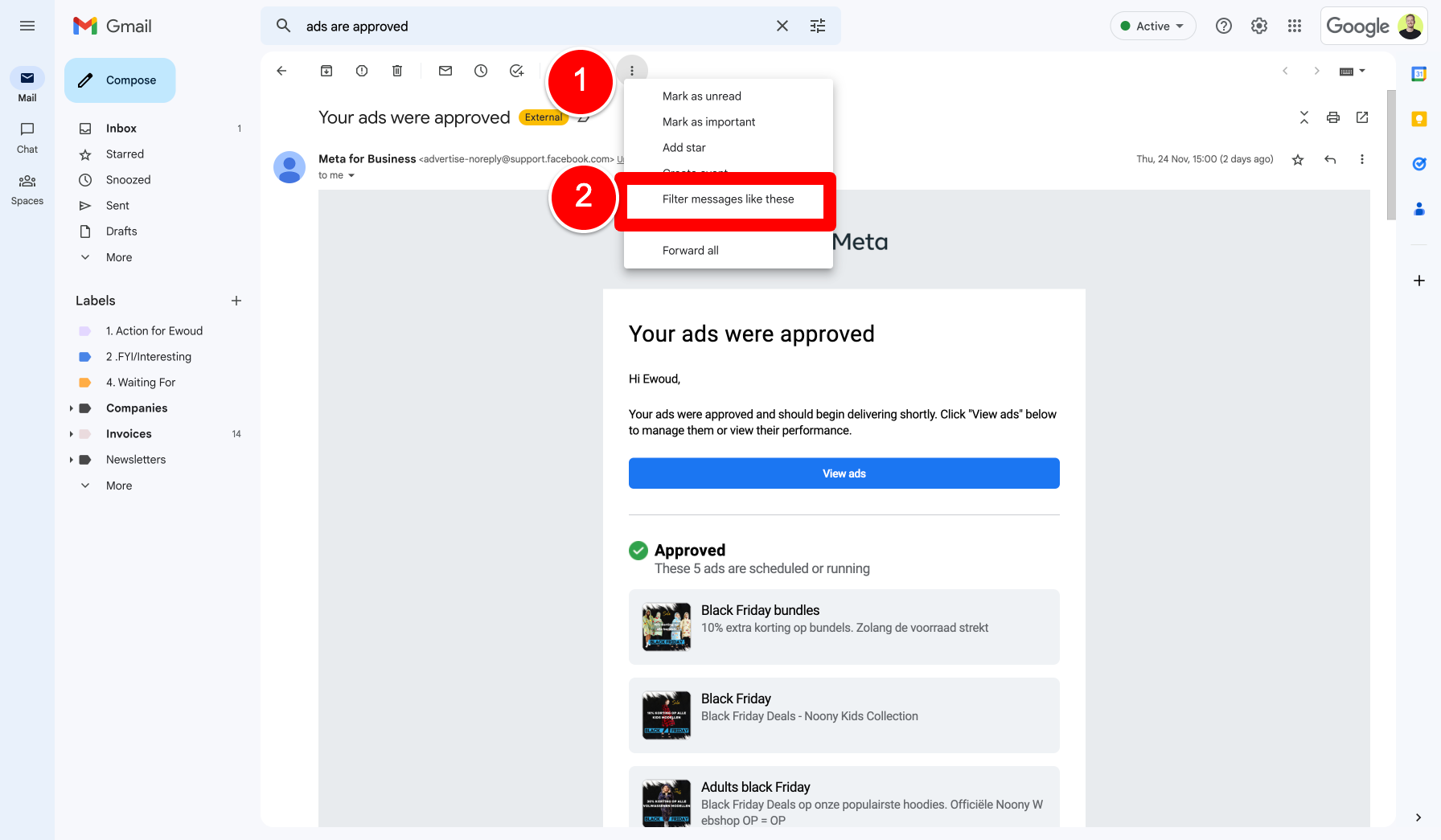1441x840 pixels.
Task: Delete this email with trash icon
Action: click(397, 71)
